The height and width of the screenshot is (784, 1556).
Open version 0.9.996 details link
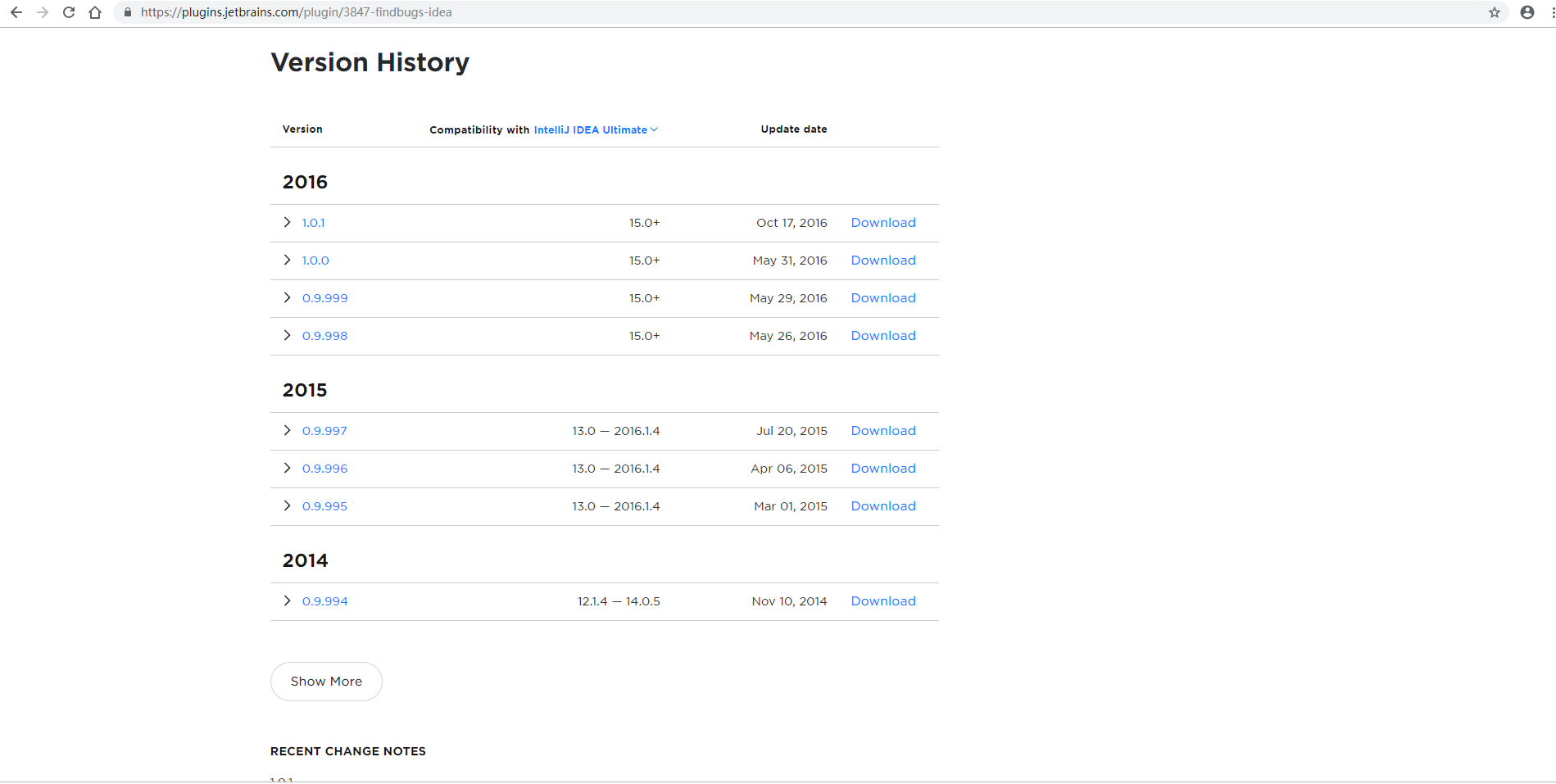pyautogui.click(x=324, y=468)
